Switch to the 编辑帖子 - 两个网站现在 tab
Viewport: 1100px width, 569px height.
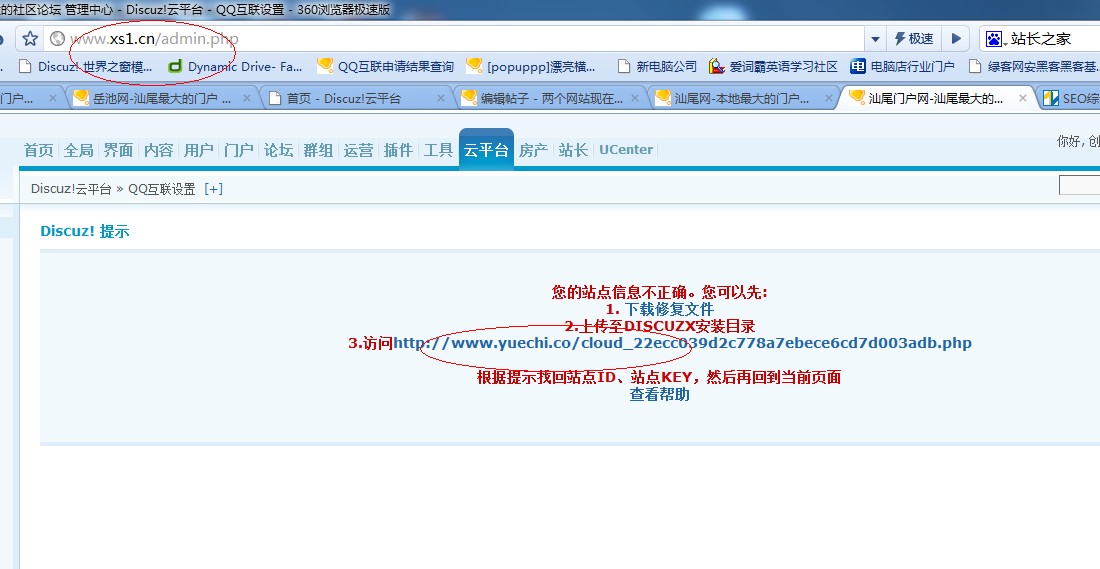point(550,98)
